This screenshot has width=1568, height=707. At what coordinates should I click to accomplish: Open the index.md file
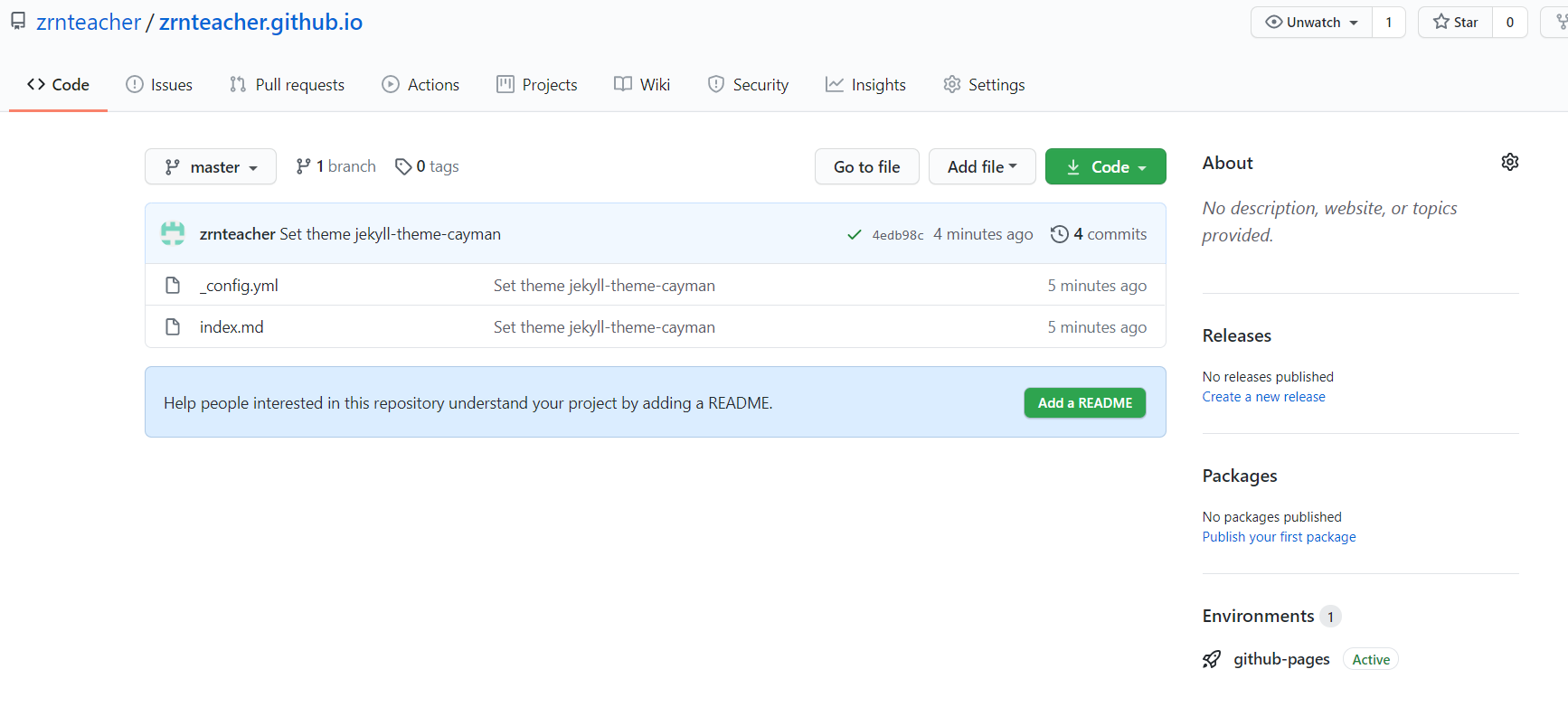pos(231,327)
